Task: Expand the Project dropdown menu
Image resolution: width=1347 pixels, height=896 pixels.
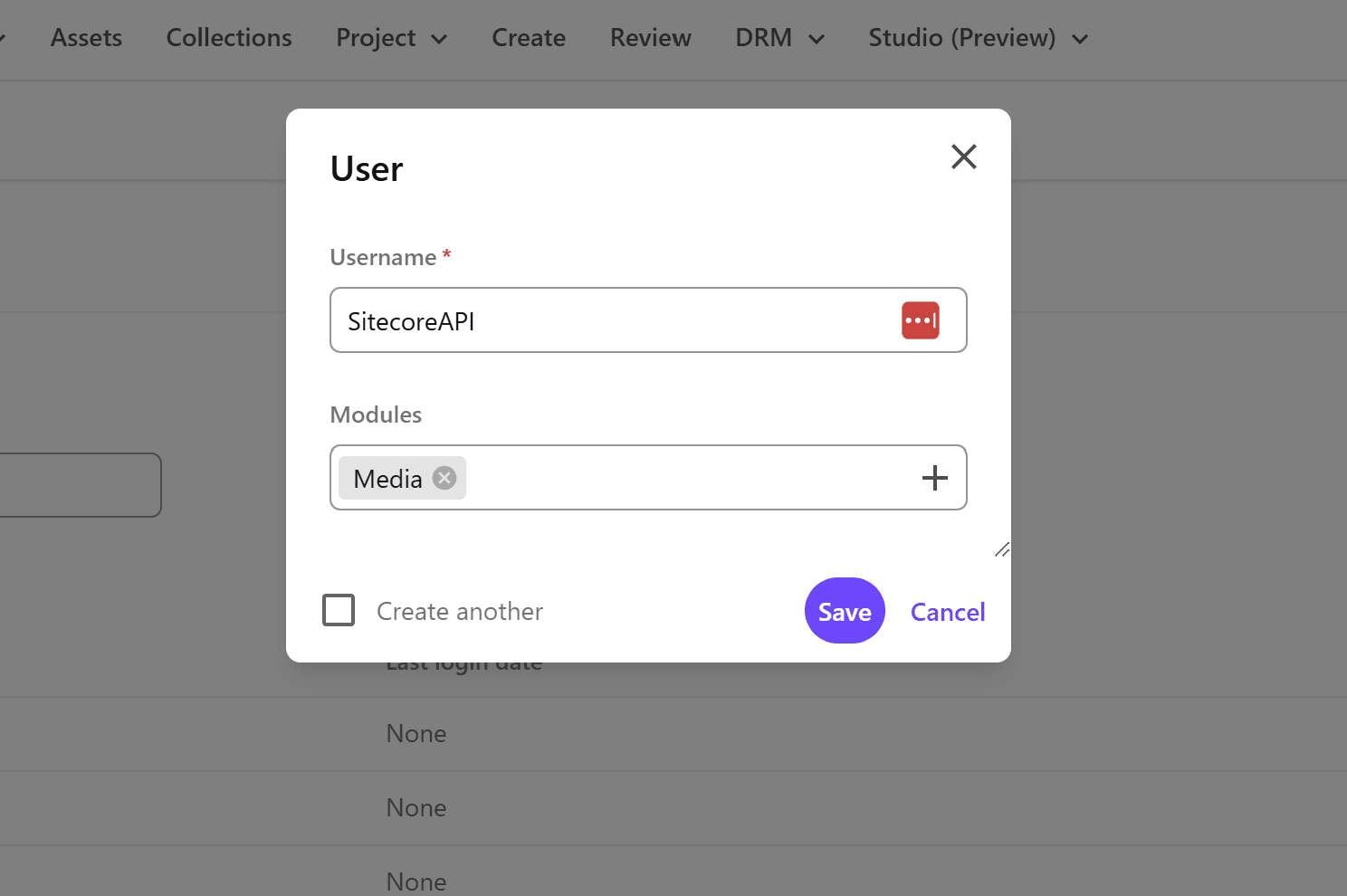Action: 391,38
